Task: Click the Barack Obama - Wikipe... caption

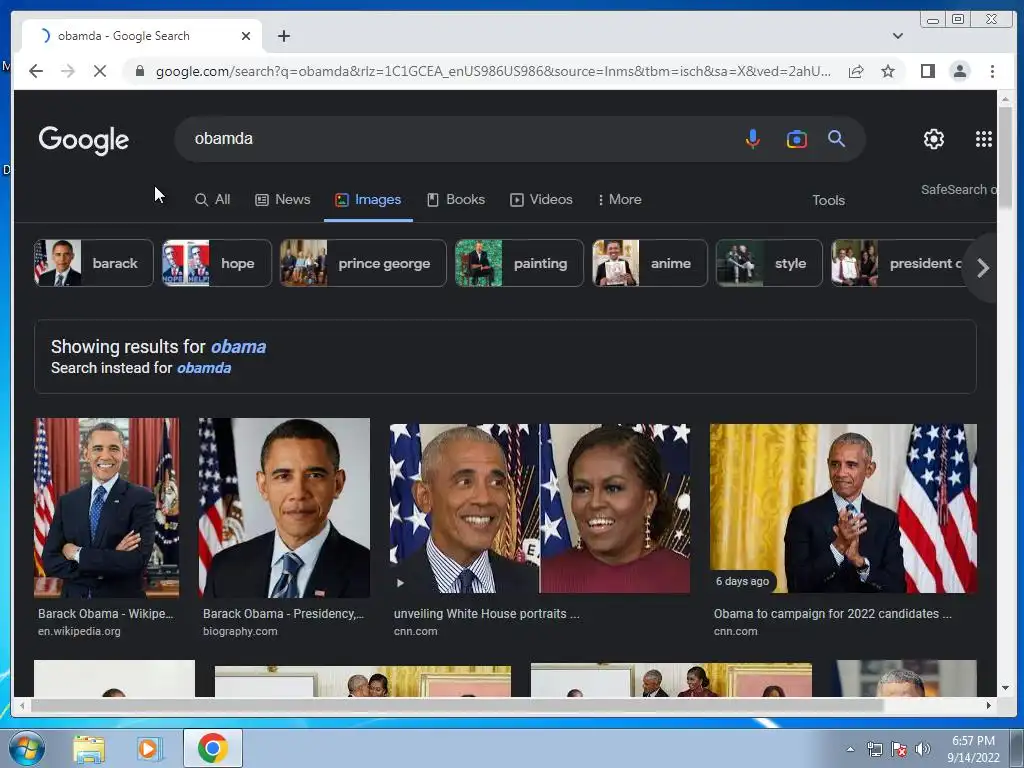Action: 106,614
